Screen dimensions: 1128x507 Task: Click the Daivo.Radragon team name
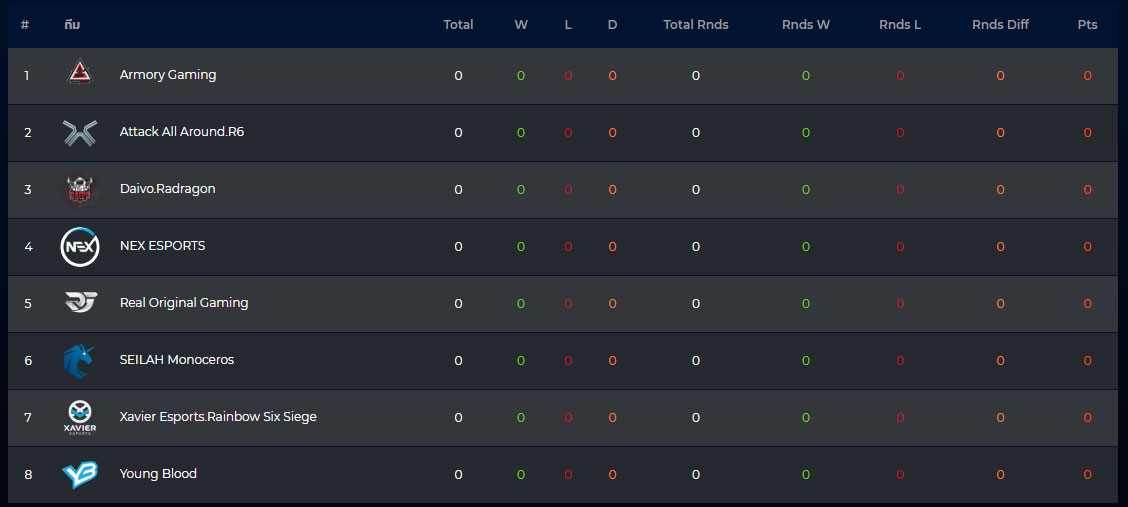(168, 189)
